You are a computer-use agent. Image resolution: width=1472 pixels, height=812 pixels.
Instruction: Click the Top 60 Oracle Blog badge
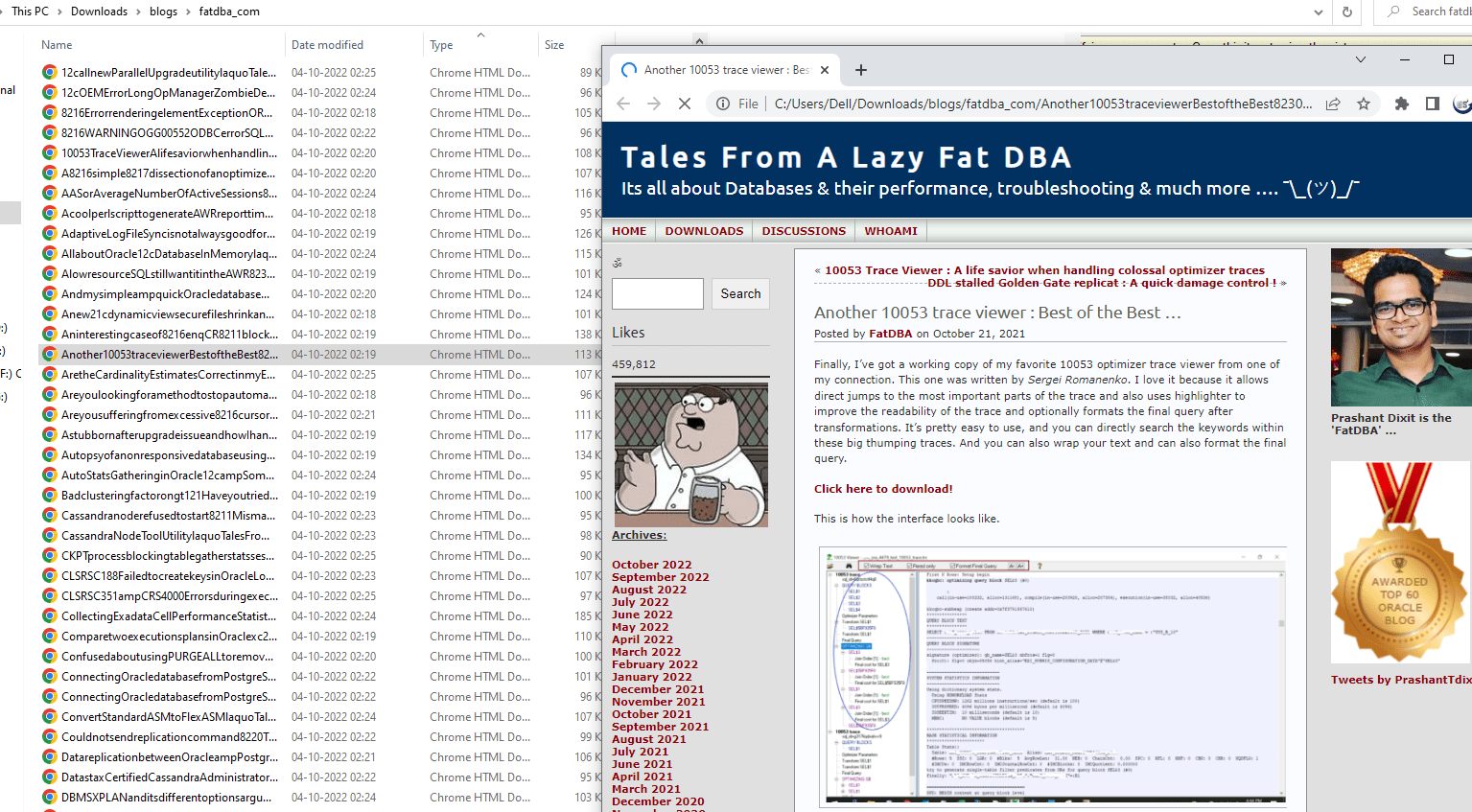pos(1401,563)
